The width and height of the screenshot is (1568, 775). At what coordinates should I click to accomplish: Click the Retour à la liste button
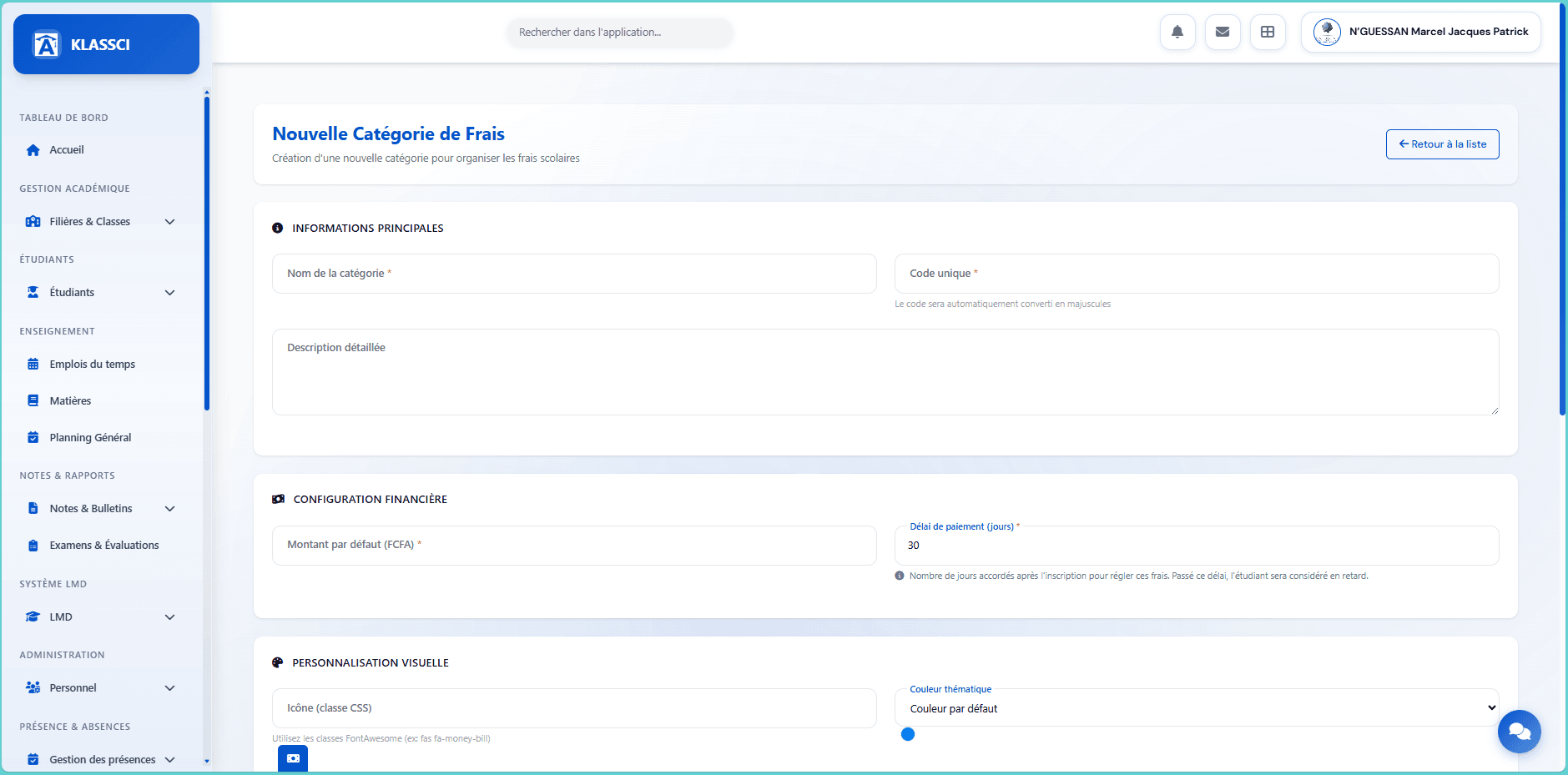coord(1441,143)
